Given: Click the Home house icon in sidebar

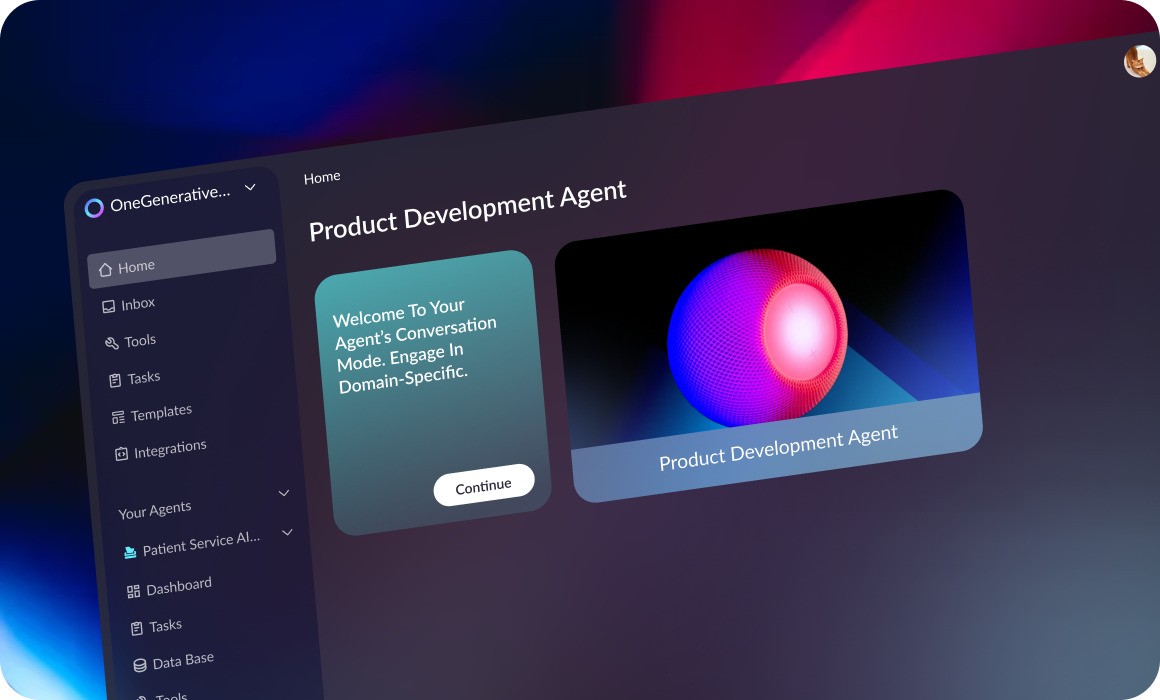Looking at the screenshot, I should (106, 269).
